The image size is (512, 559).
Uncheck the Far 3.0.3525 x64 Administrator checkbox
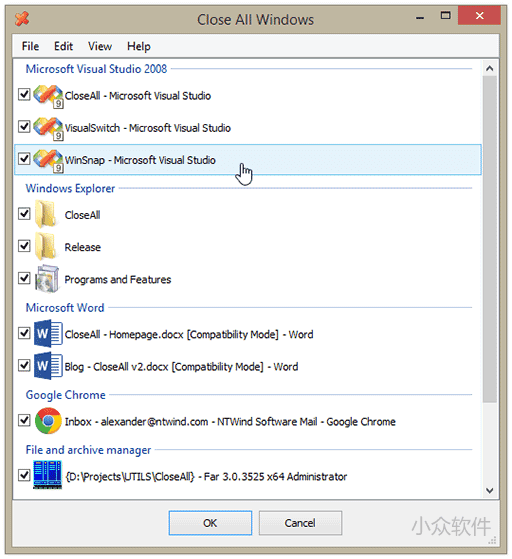click(x=24, y=475)
